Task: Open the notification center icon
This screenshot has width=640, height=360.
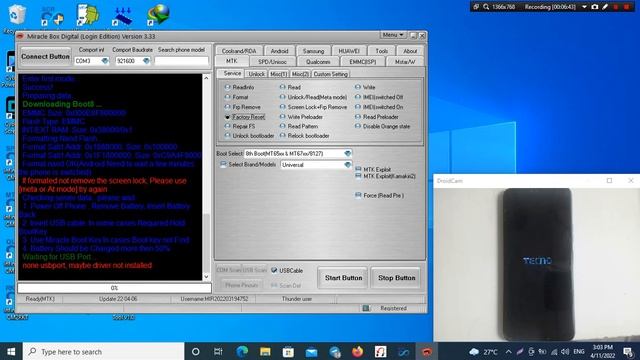Action: pos(628,351)
